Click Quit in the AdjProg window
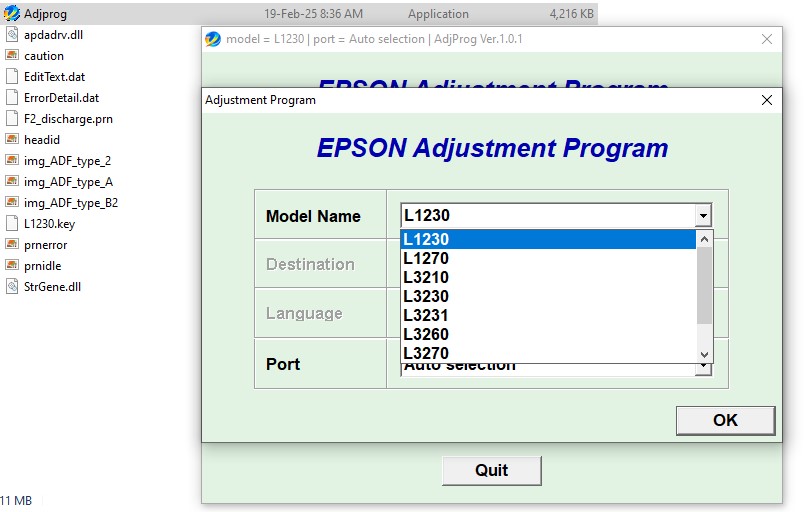805x512 pixels. pos(491,470)
